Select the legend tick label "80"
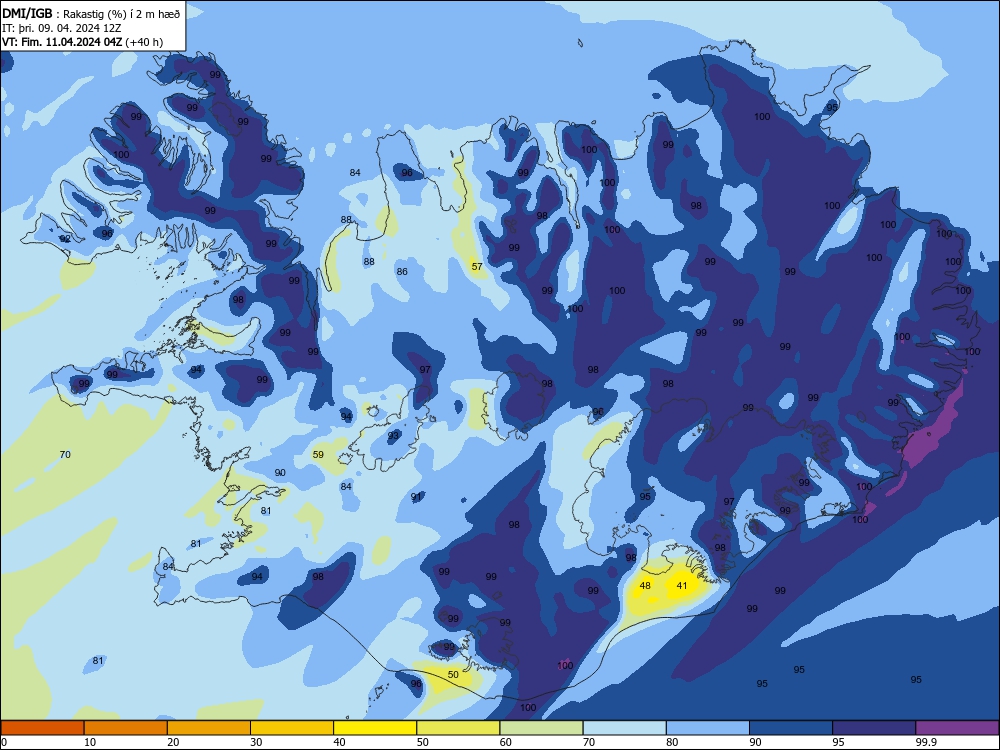Image resolution: width=1000 pixels, height=750 pixels. point(672,742)
